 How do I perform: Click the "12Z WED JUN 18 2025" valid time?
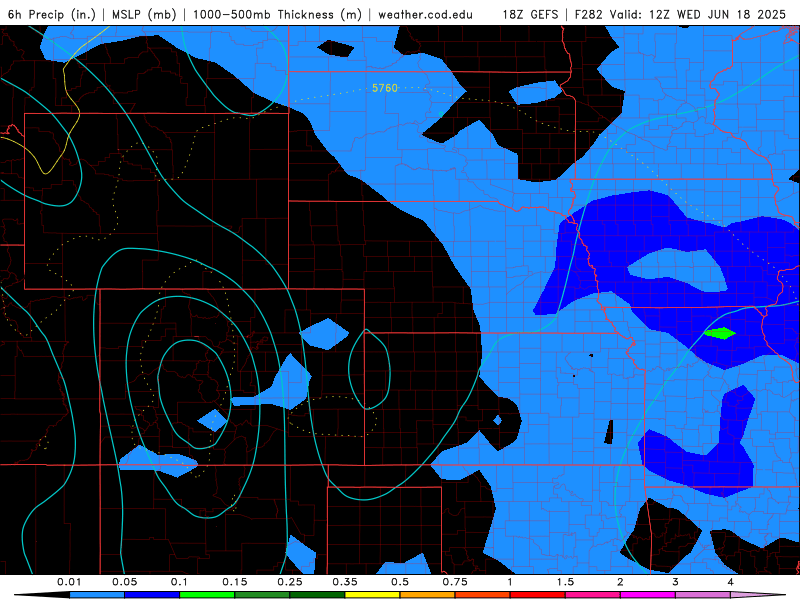click(x=718, y=14)
